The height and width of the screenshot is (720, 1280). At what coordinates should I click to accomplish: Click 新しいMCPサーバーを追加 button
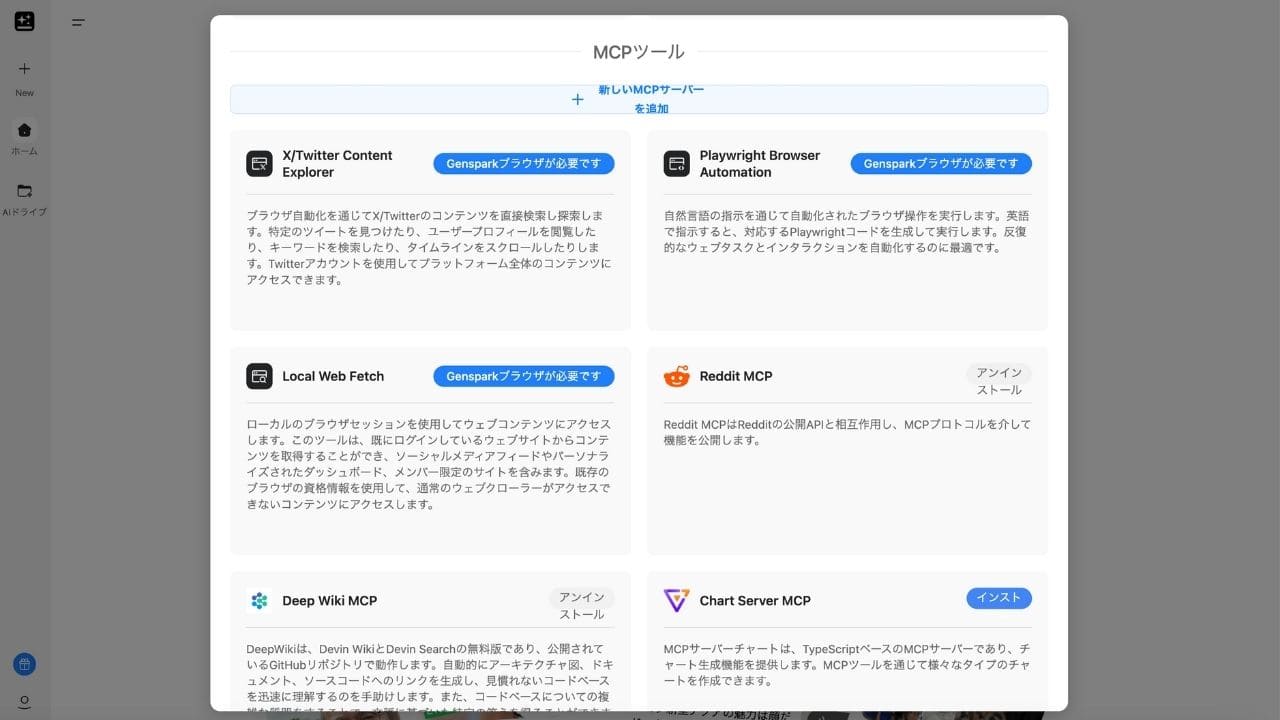click(x=639, y=99)
